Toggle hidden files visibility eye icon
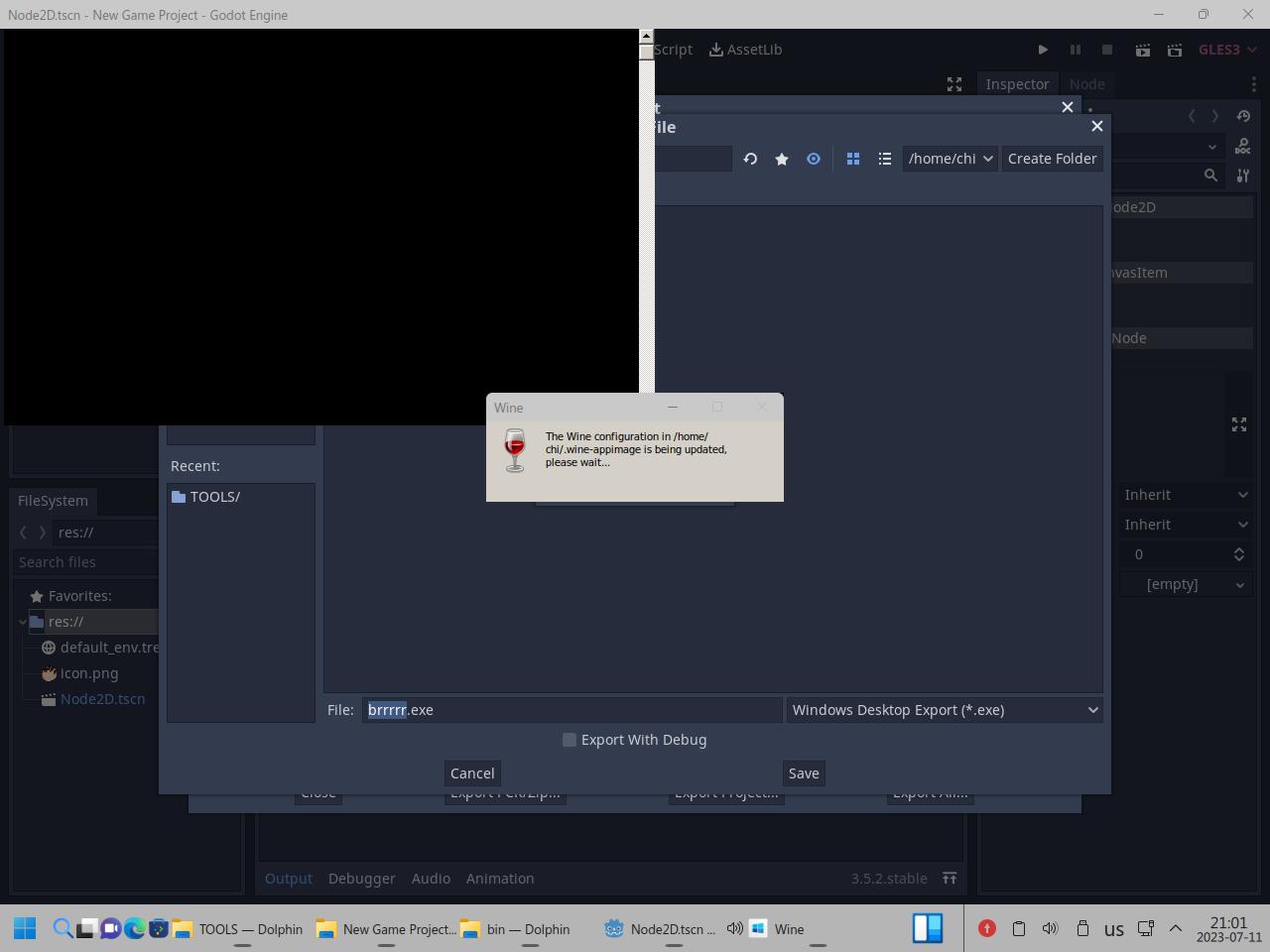 pos(814,159)
